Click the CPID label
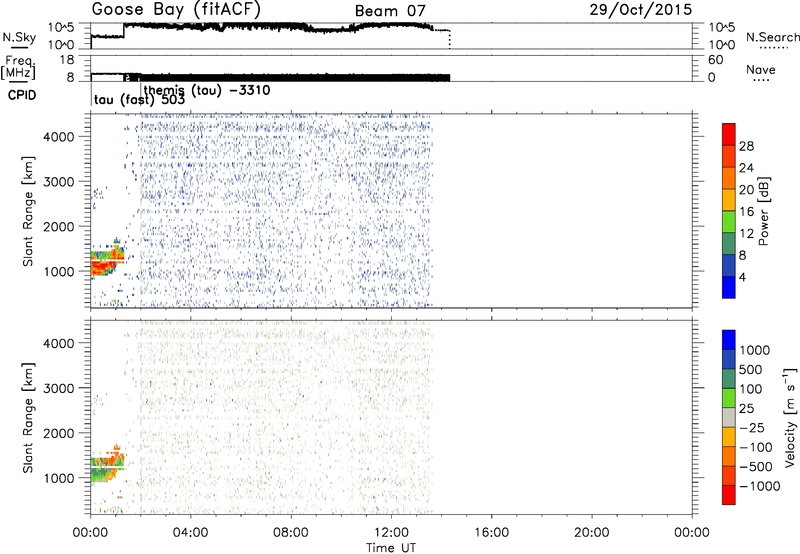800x554 pixels. 22,95
